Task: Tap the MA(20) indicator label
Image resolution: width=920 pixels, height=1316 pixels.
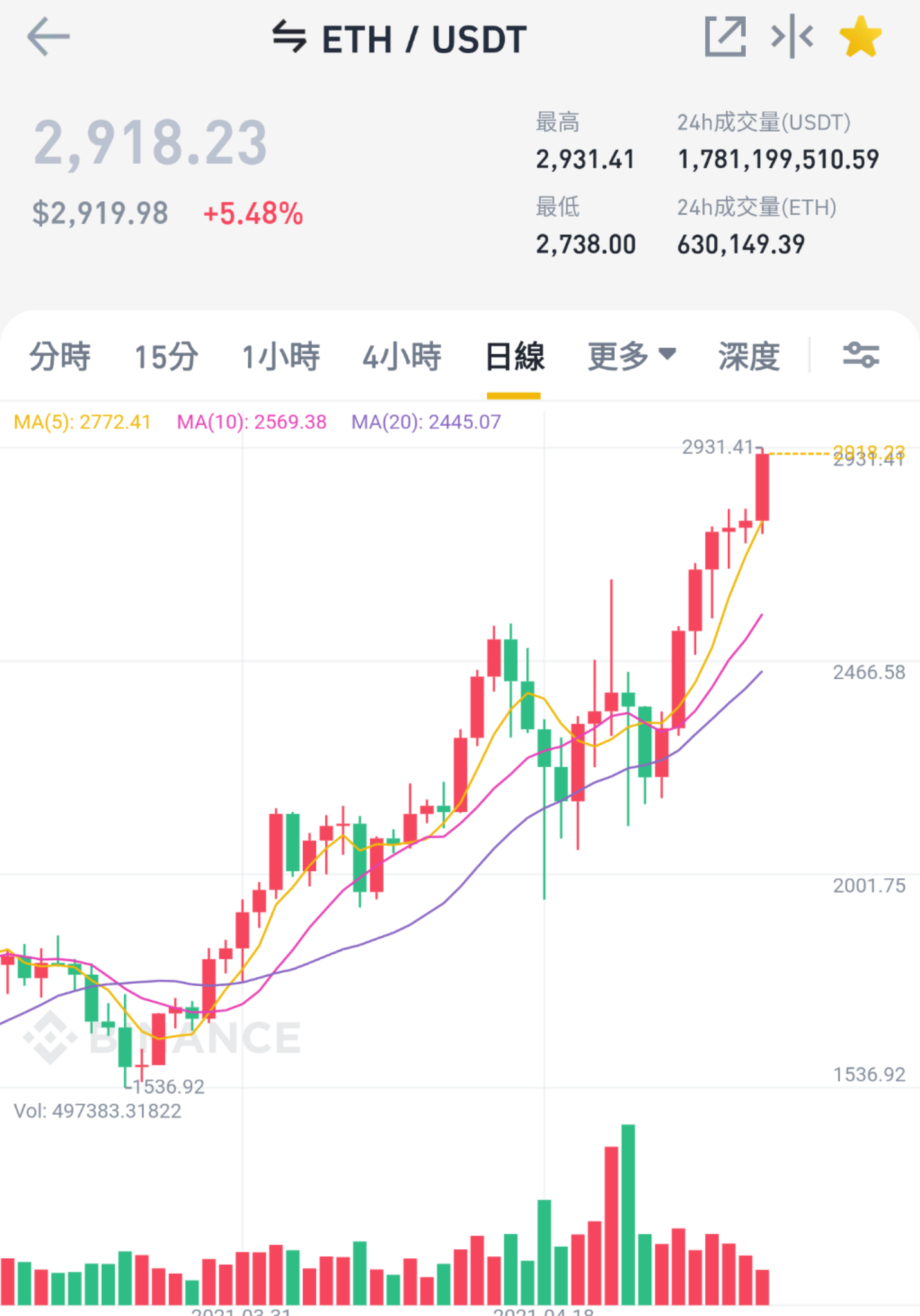Action: pyautogui.click(x=426, y=422)
